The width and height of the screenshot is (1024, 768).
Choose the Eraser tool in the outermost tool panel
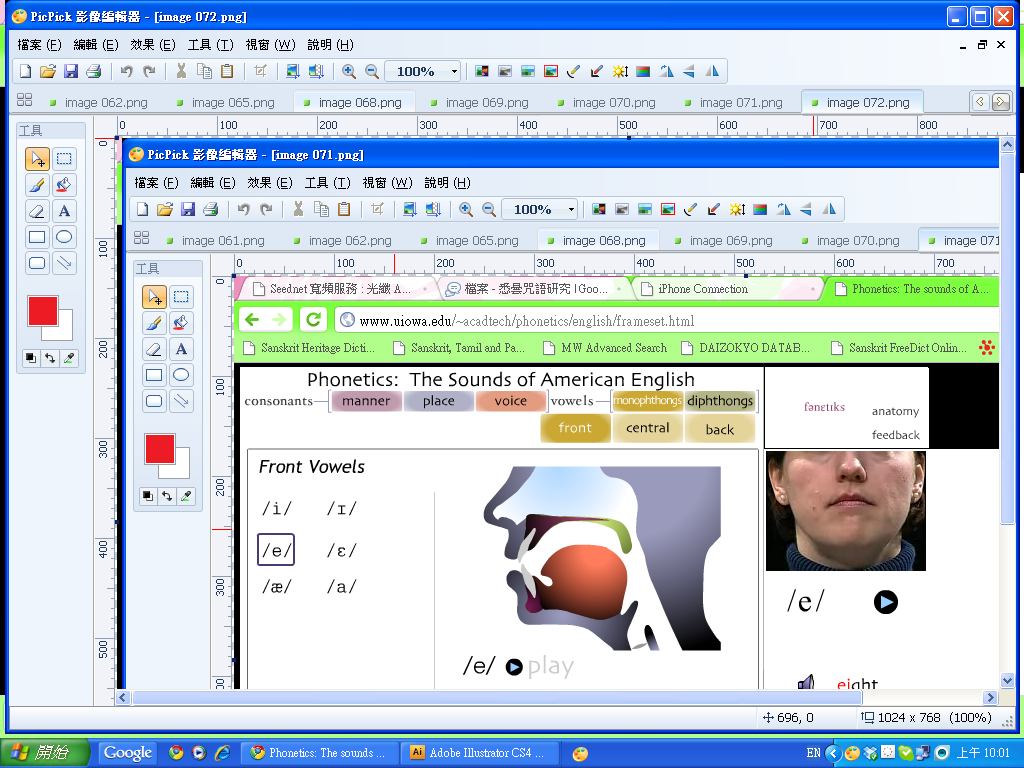coord(37,211)
